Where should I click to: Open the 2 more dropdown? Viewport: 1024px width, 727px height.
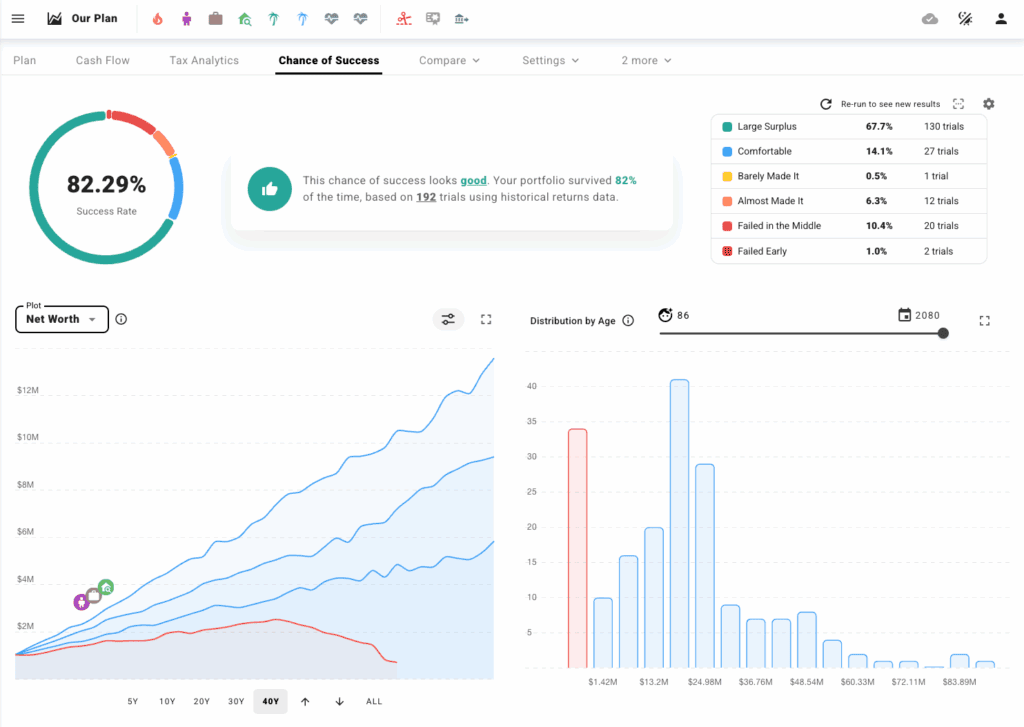(645, 60)
